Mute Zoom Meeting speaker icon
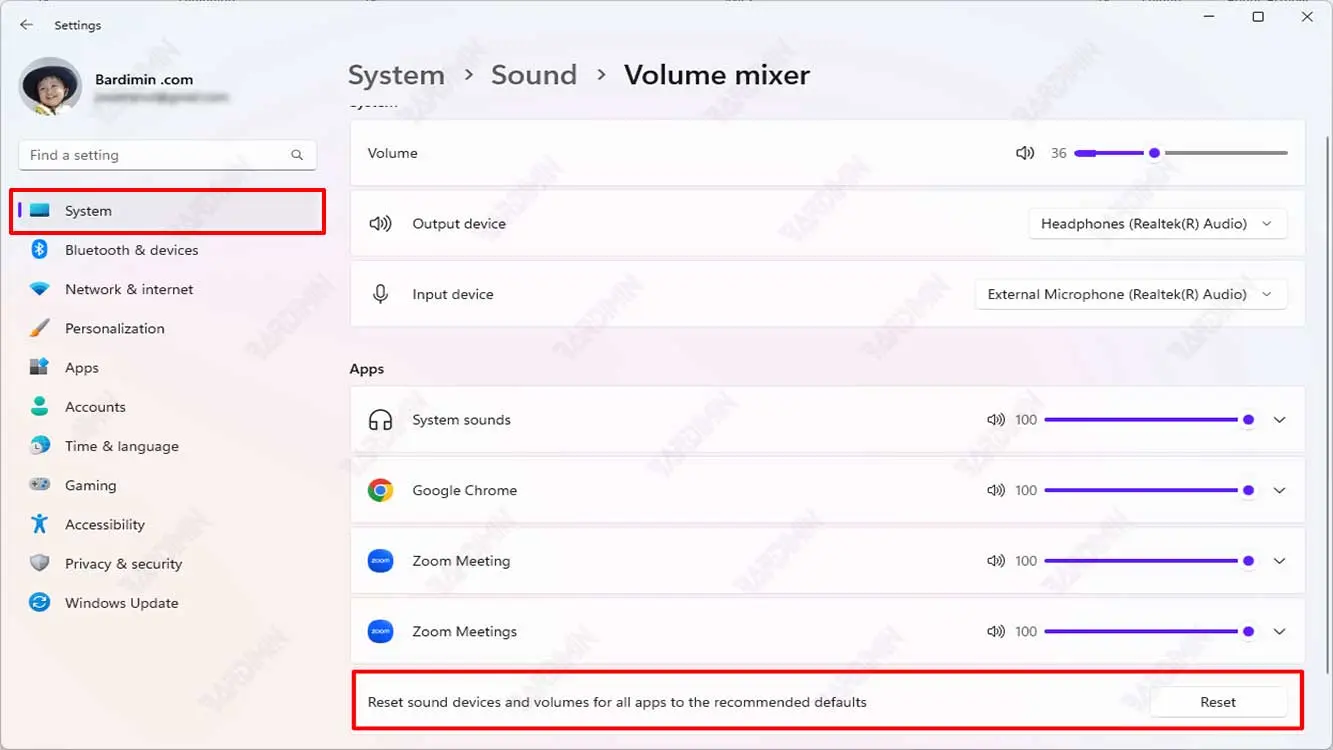The width and height of the screenshot is (1333, 750). click(x=995, y=561)
